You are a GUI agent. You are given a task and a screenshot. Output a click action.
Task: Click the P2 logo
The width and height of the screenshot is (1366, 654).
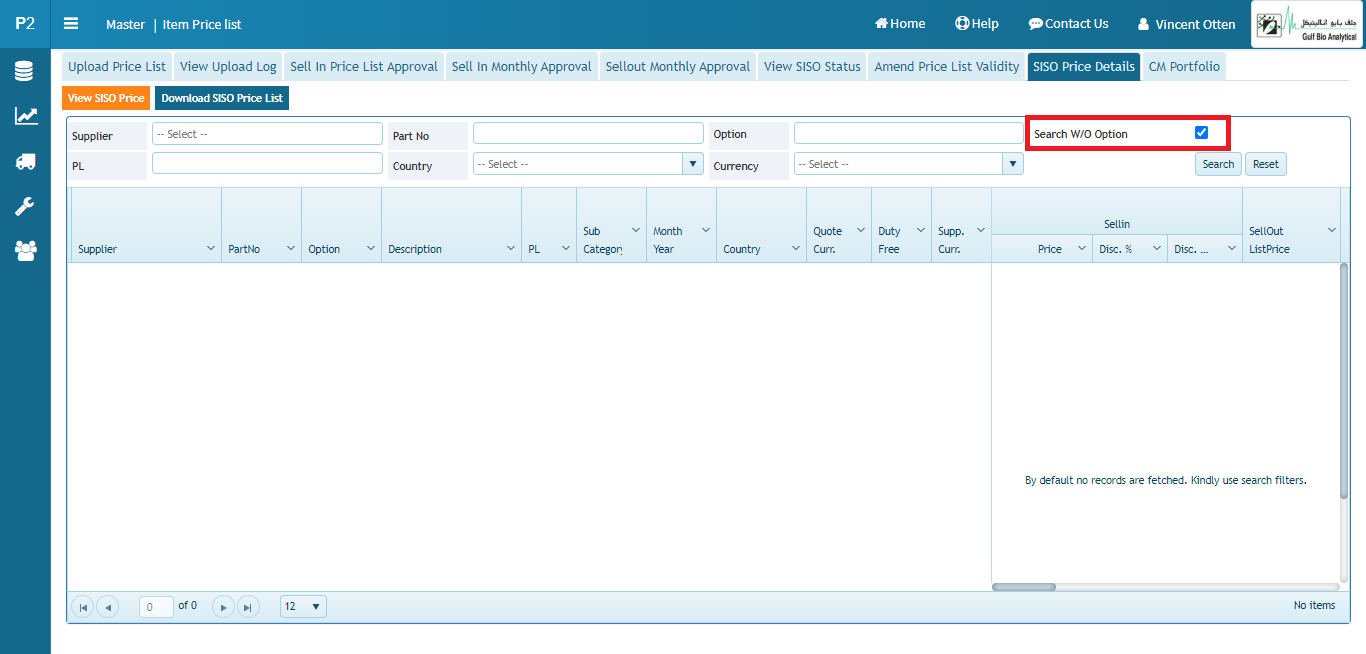coord(25,24)
